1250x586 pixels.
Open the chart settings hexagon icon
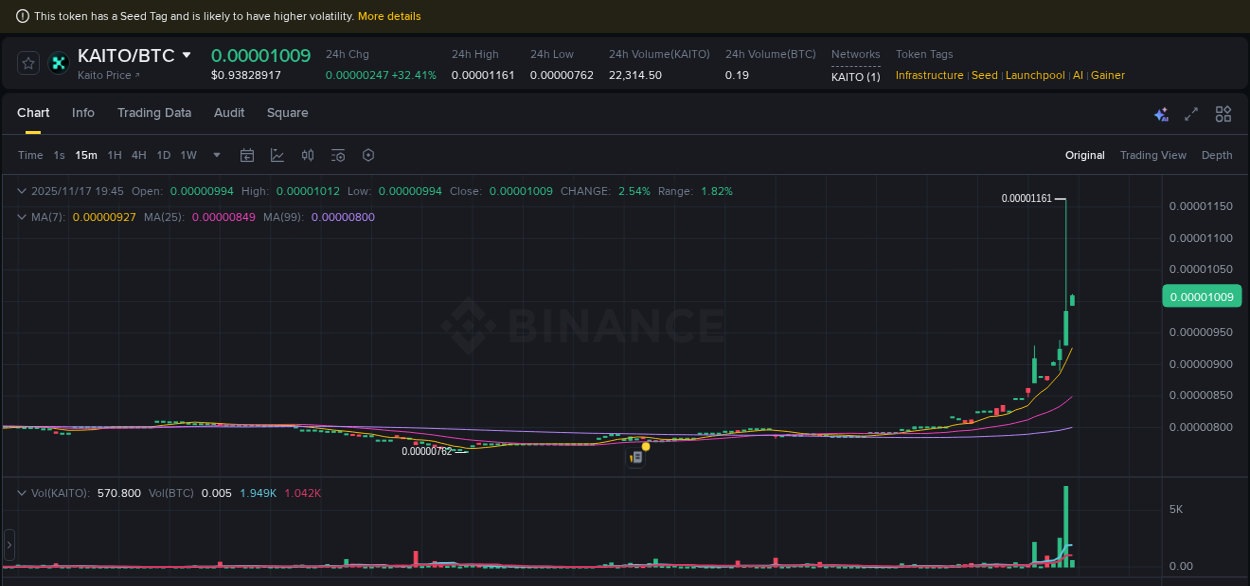367,155
